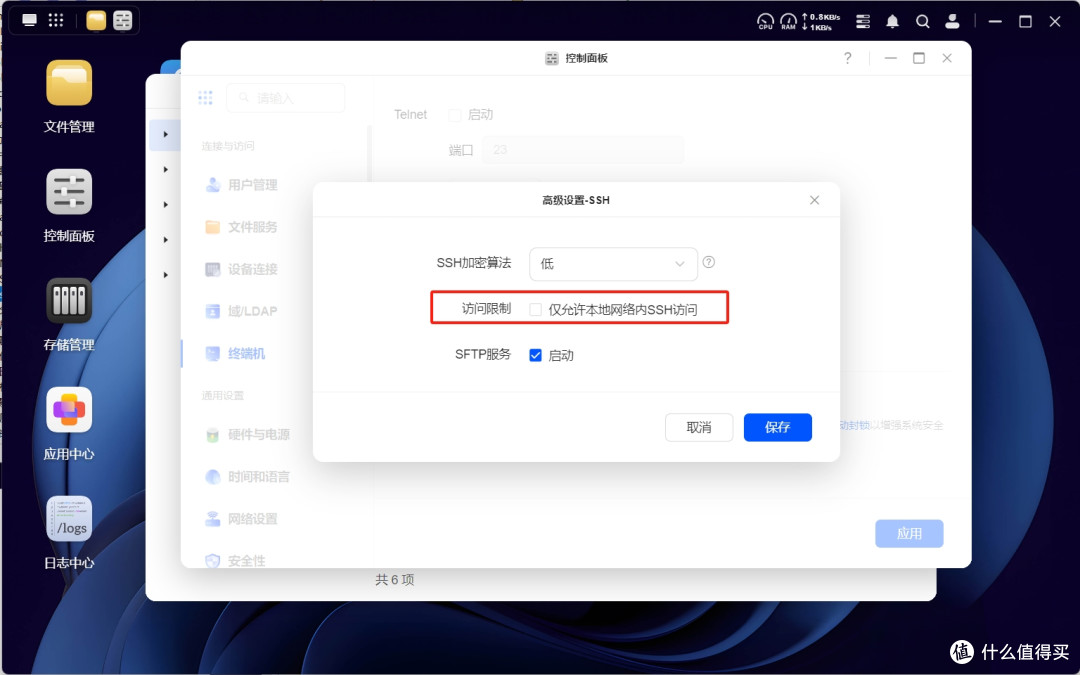Open 应用中心 desktop icon

(x=69, y=410)
